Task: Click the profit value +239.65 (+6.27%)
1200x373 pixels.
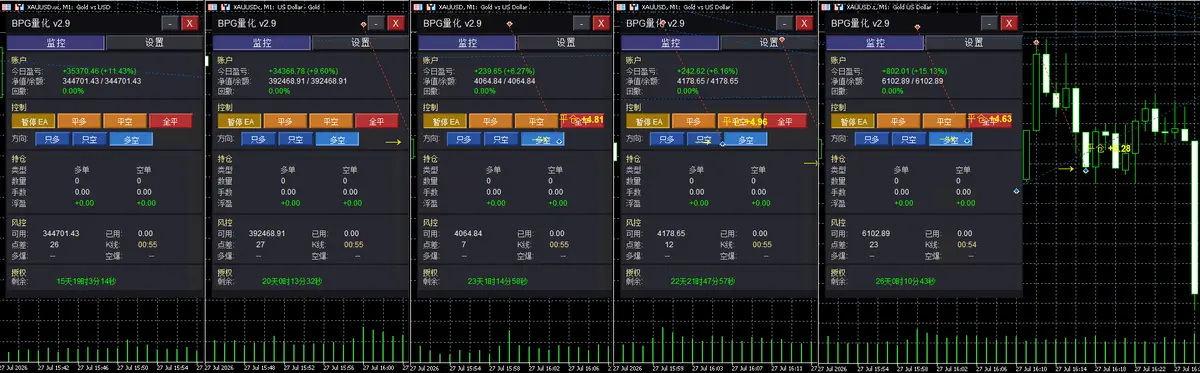Action: 505,72
